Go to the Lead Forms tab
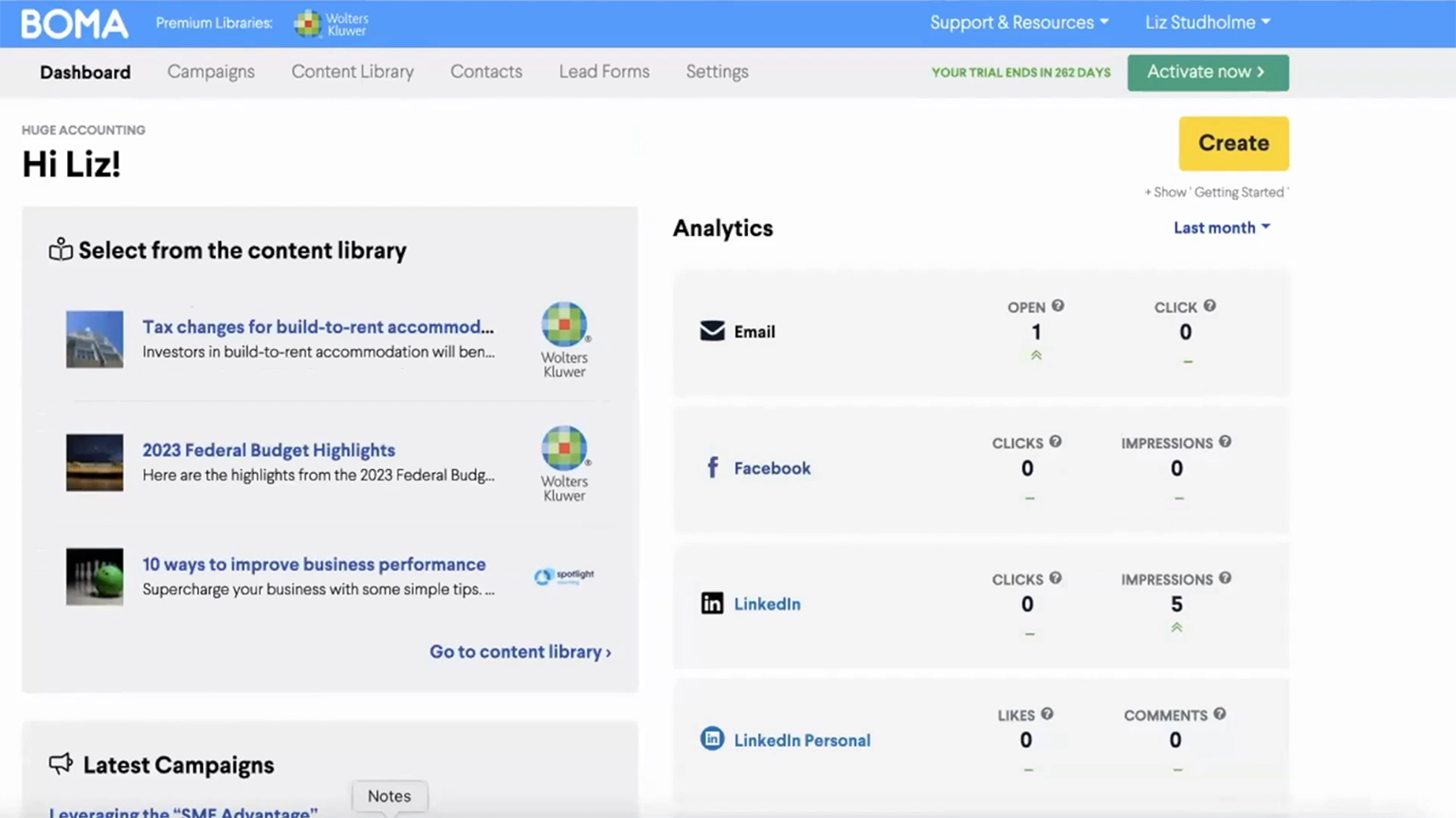The image size is (1456, 818). coord(604,72)
